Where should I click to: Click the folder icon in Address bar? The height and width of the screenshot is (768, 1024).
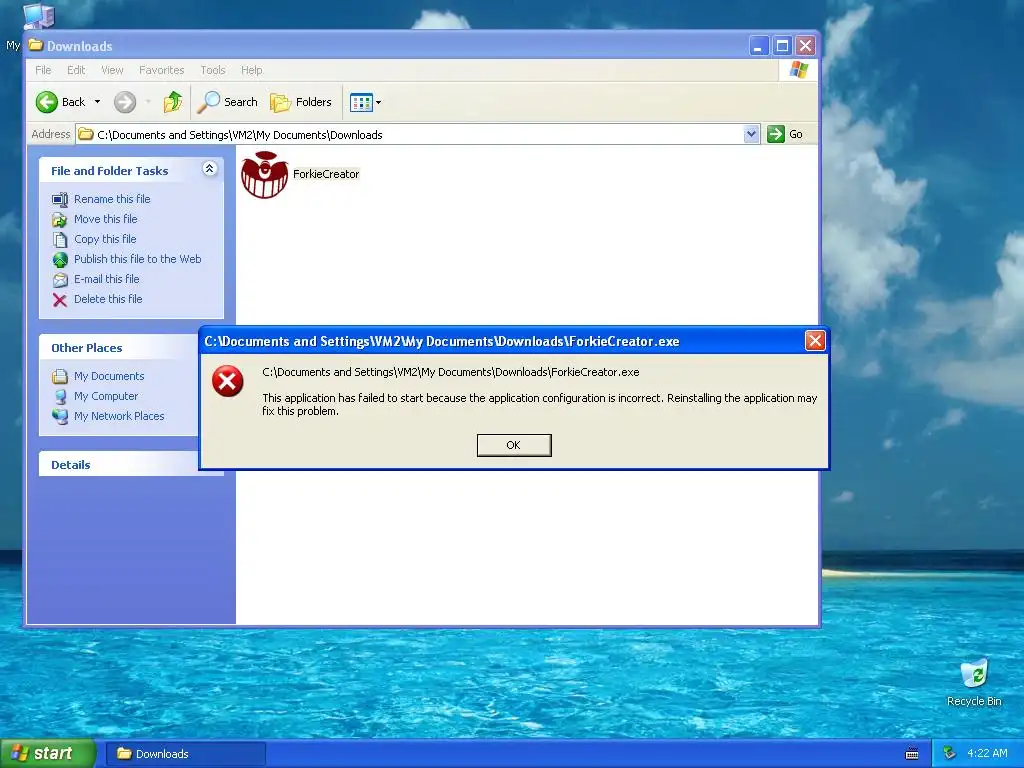point(86,135)
